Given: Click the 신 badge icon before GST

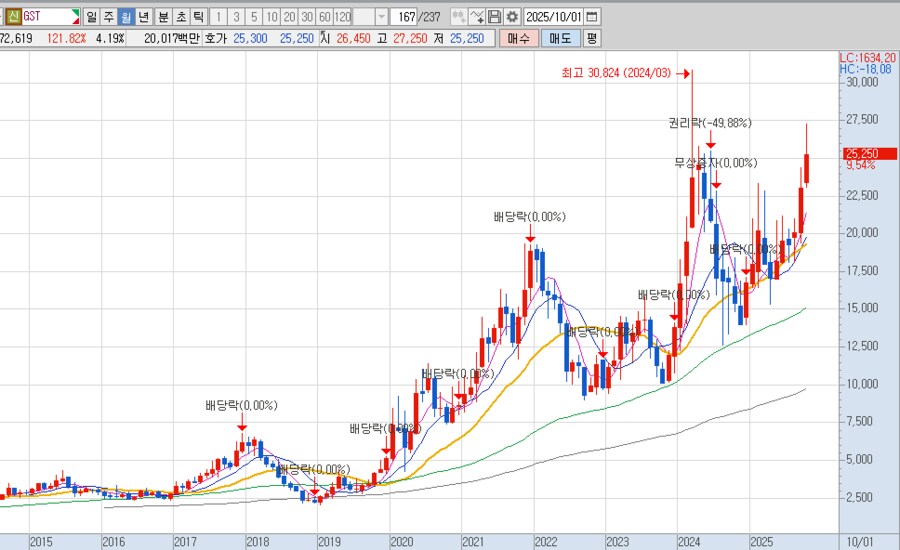Looking at the screenshot, I should click(13, 17).
